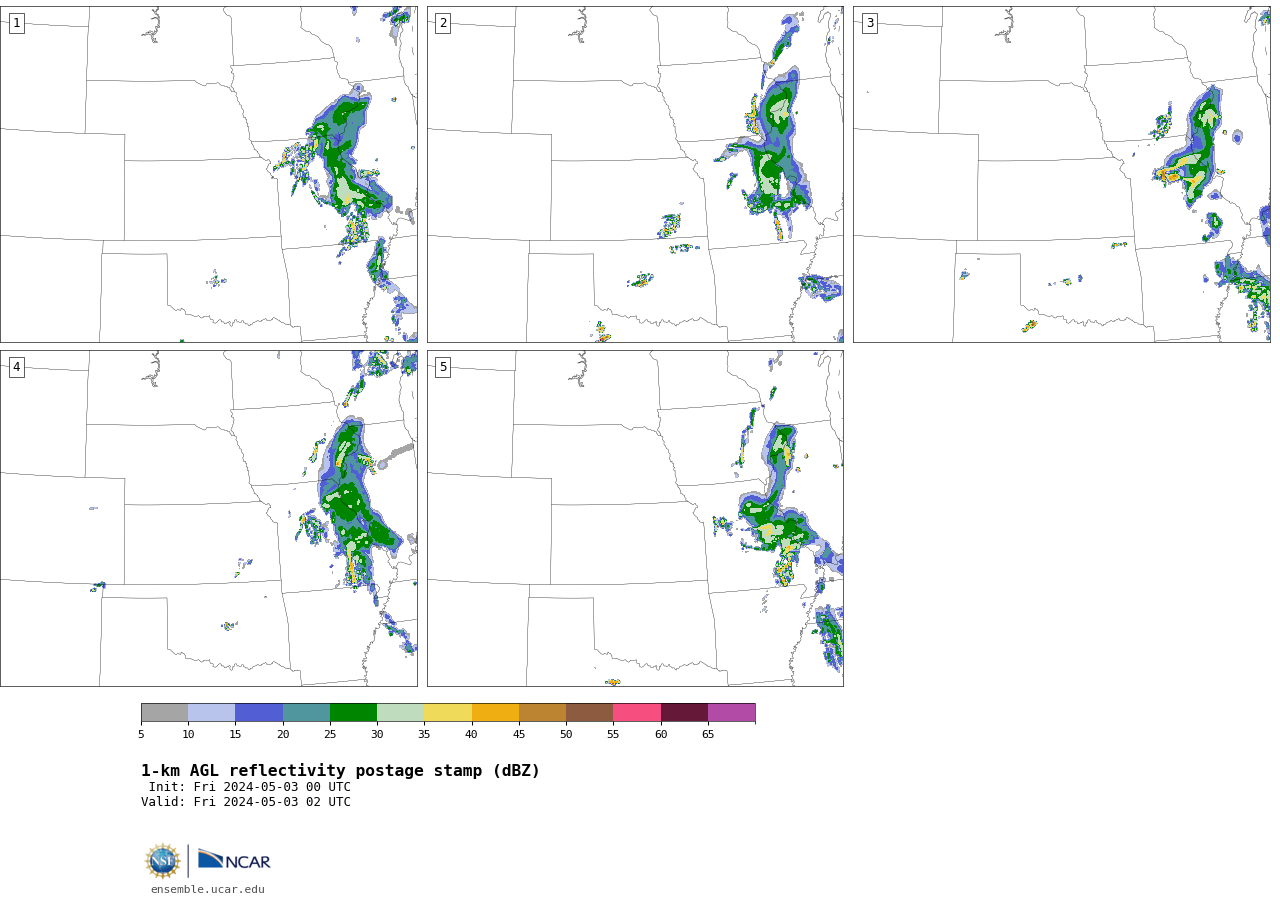Viewport: 1280px width, 901px height.
Task: Open ensemble member 3 reflectivity map
Action: click(1062, 174)
